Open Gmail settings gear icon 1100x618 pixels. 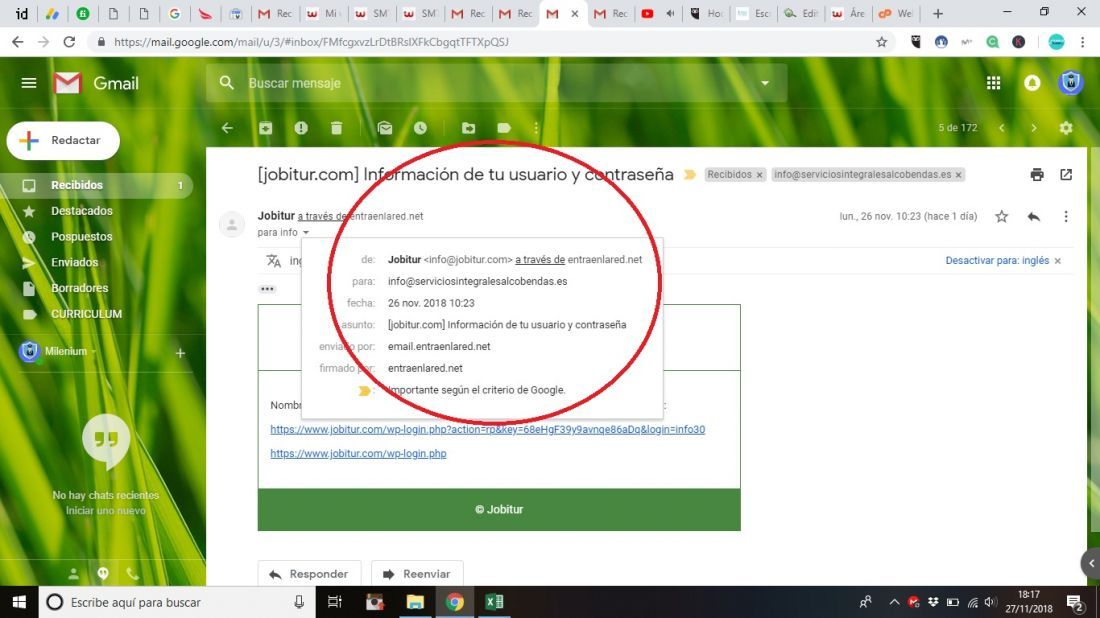(1066, 128)
